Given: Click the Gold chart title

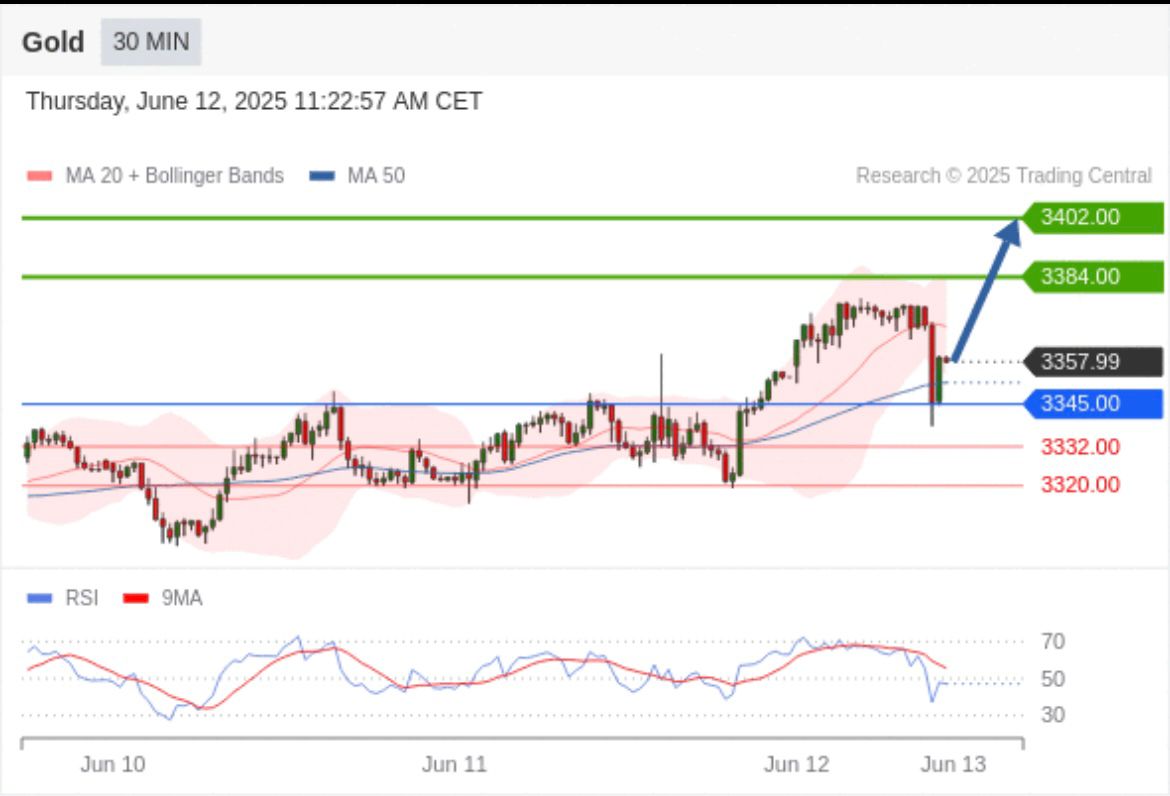Looking at the screenshot, I should tap(53, 42).
